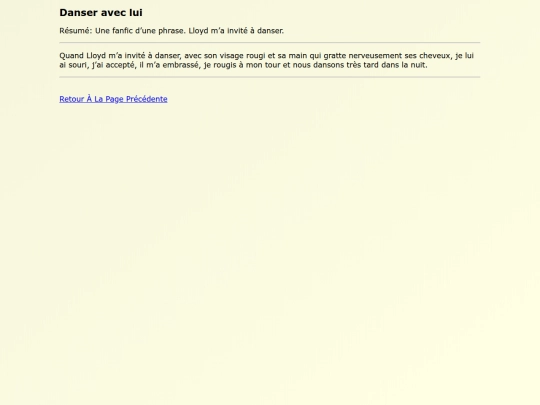This screenshot has width=540, height=405.
Task: Open the Retour À La Page Précédente link
Action: pos(113,99)
